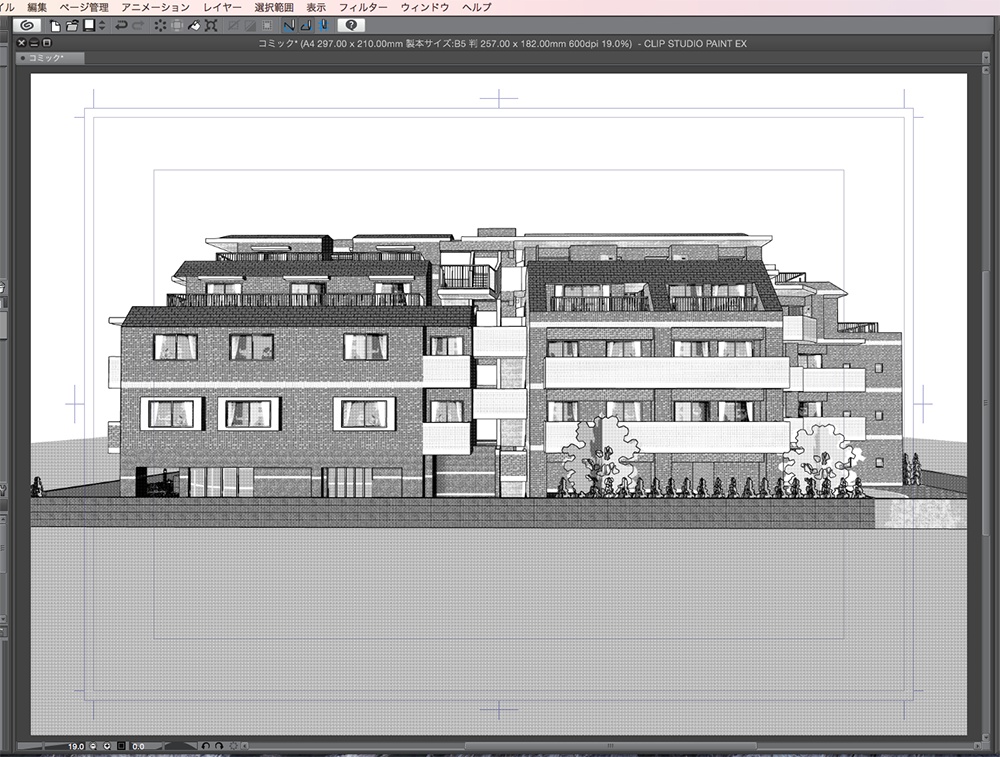Create a new canvas with the New icon
Screen dimensions: 1000x757
[x=55, y=27]
